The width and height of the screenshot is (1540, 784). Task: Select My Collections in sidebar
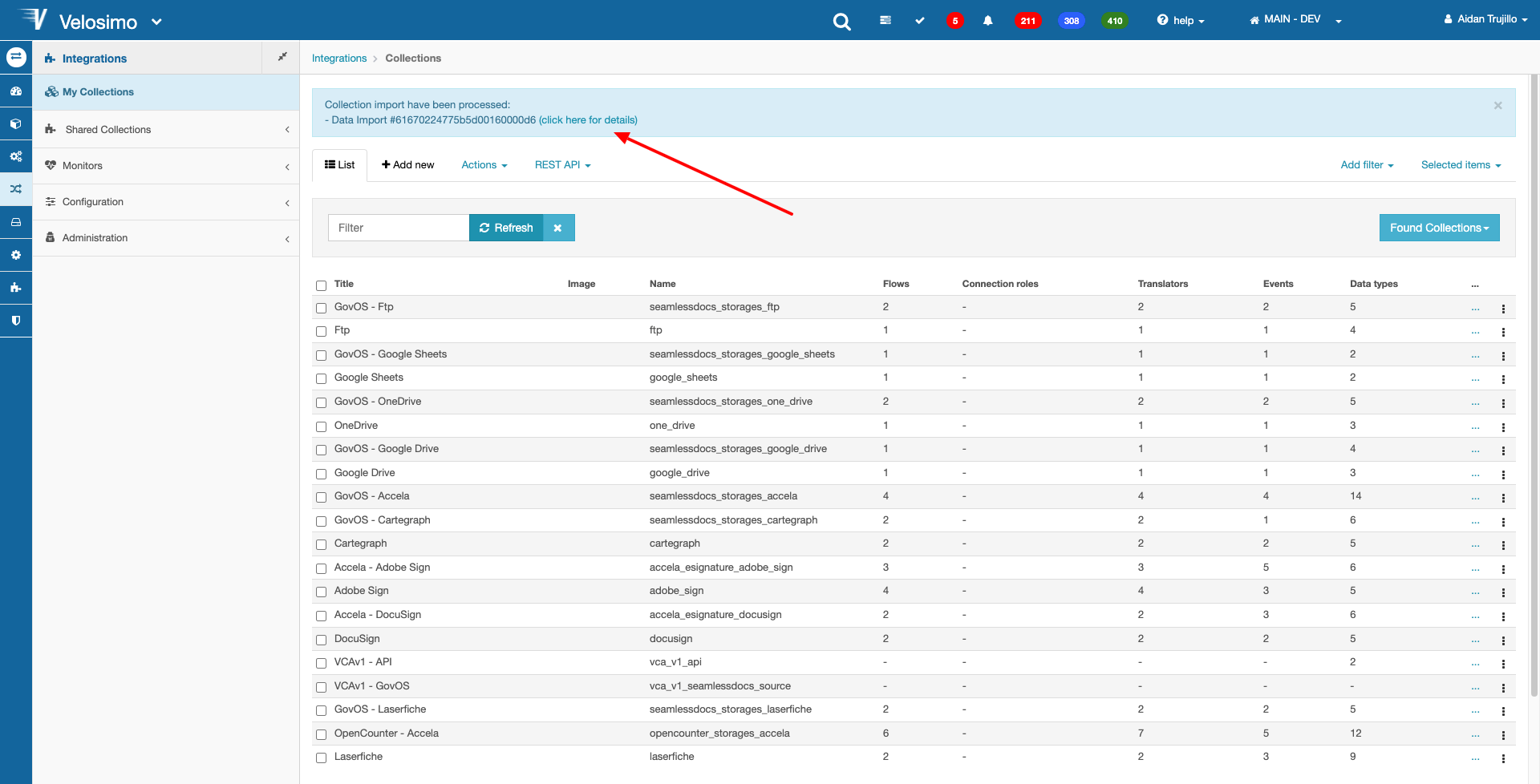166,92
